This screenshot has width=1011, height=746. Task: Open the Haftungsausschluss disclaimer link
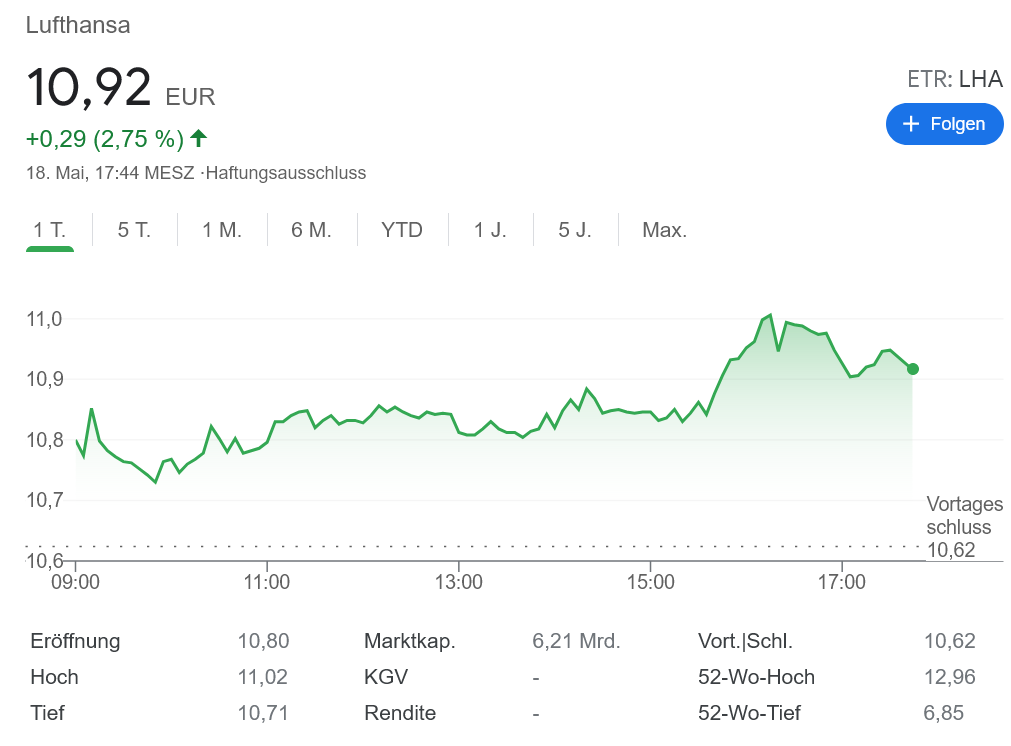click(x=286, y=173)
